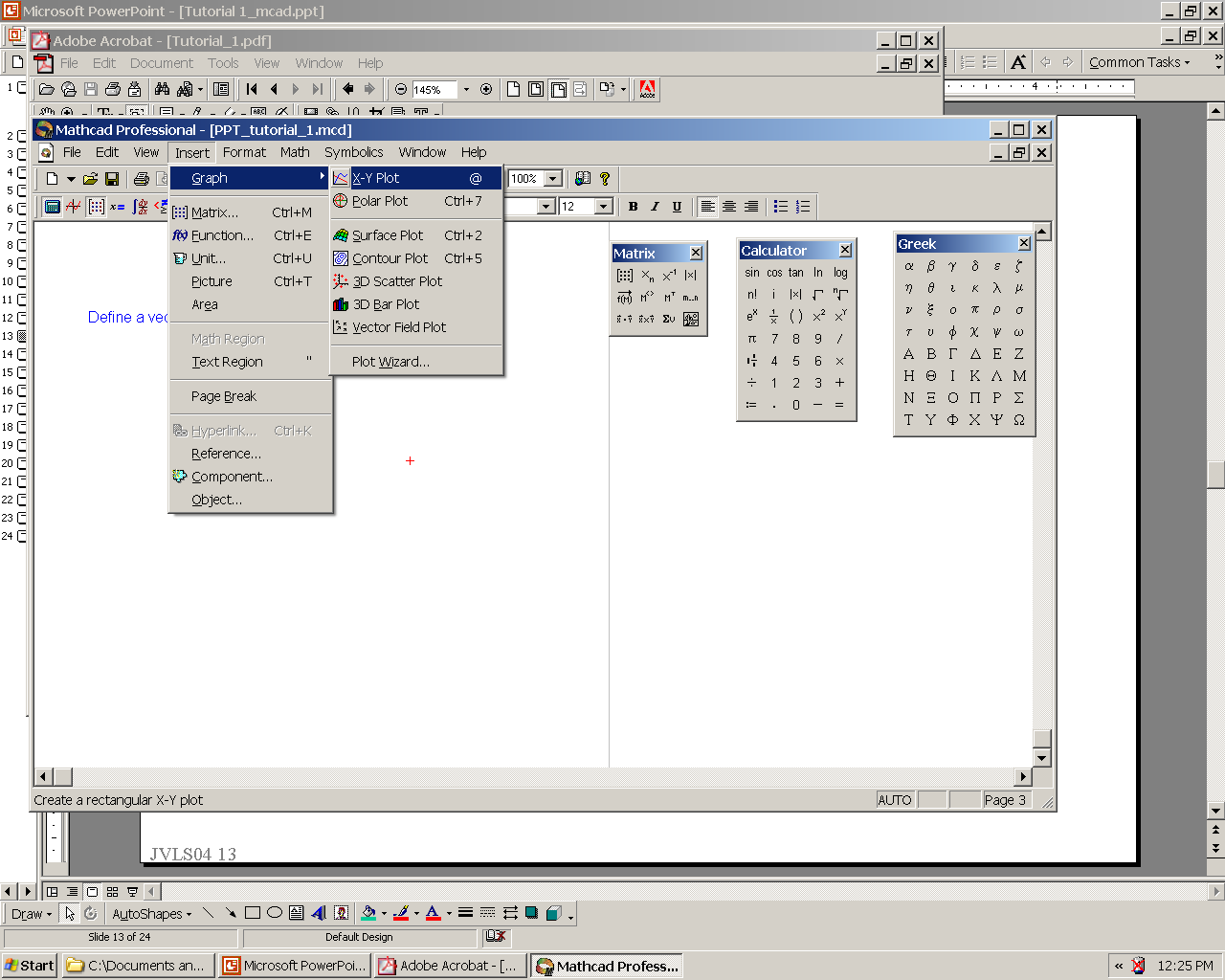Image resolution: width=1225 pixels, height=980 pixels.
Task: Switch to Adobe Acrobat on the taskbar
Action: (451, 966)
